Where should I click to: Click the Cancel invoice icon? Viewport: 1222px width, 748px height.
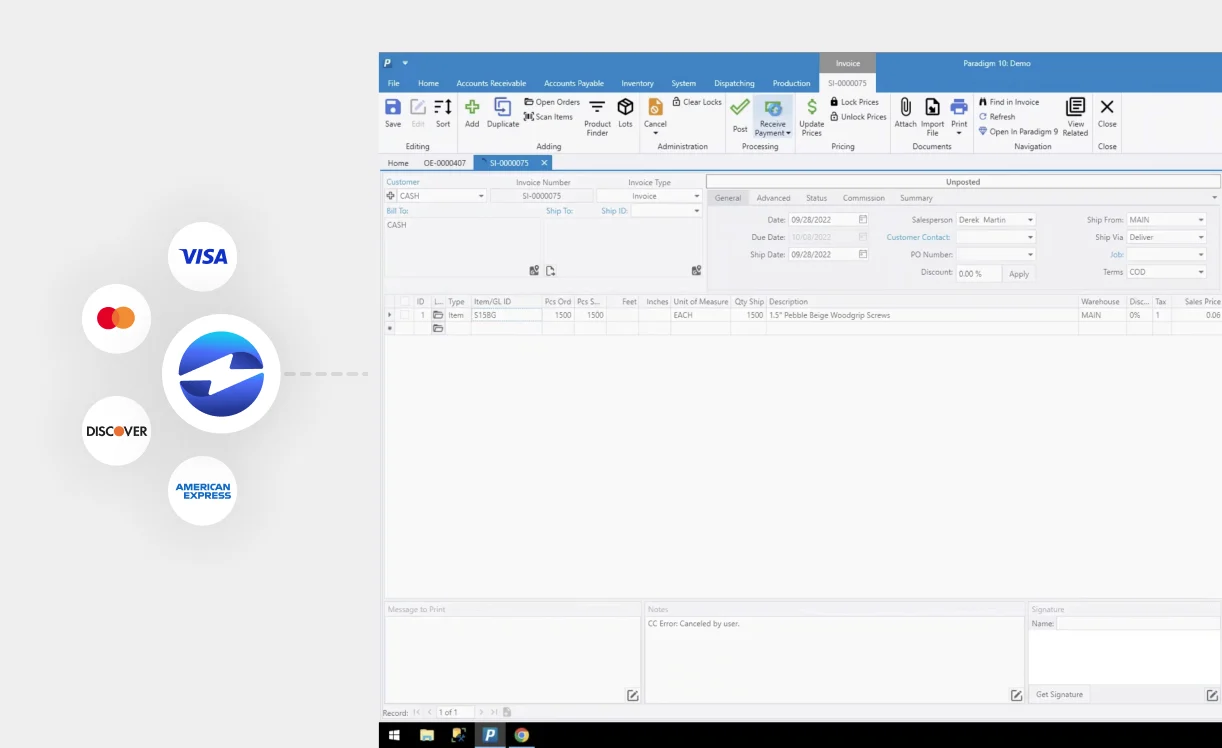click(x=655, y=107)
